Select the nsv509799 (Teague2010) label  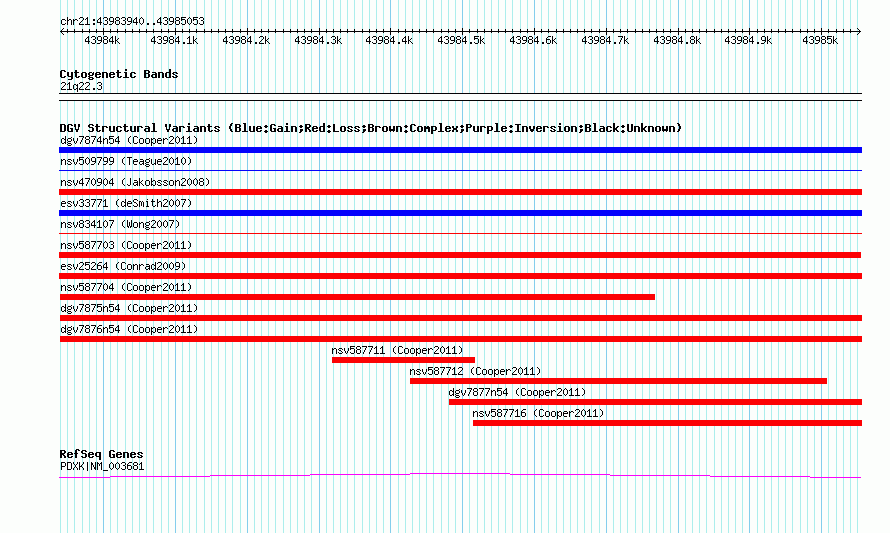coord(126,161)
